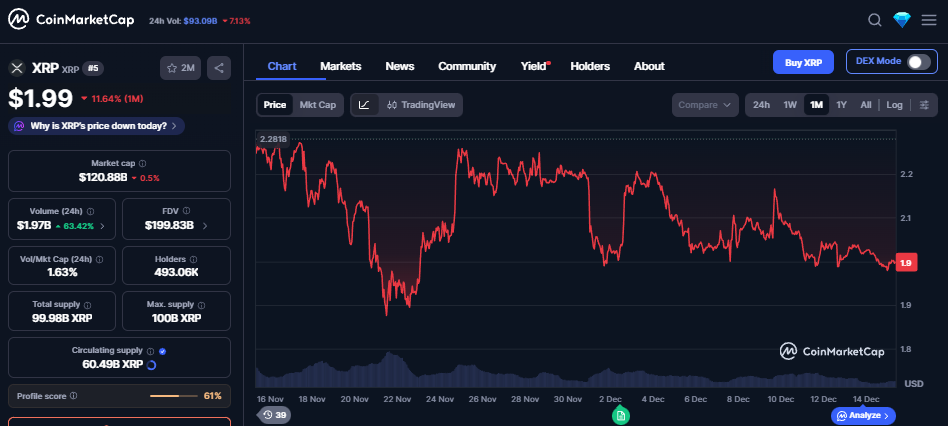Screen dimensions: 948x426
Task: Open the About tab
Action: (649, 66)
